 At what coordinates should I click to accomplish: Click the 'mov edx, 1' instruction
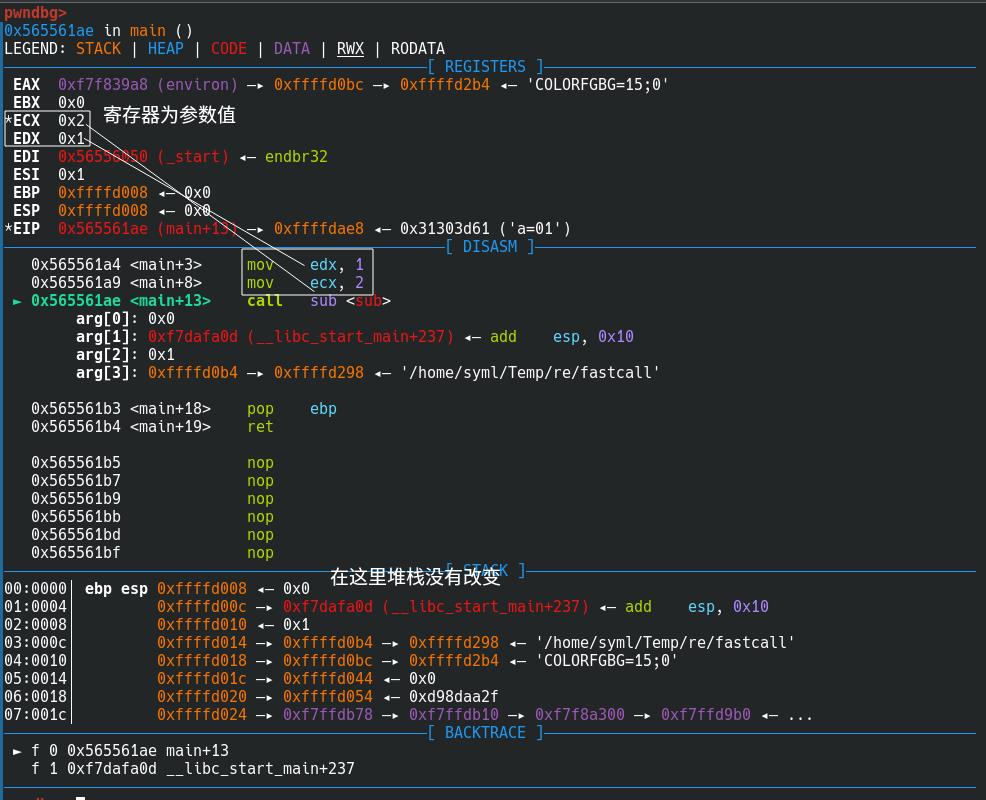[305, 265]
